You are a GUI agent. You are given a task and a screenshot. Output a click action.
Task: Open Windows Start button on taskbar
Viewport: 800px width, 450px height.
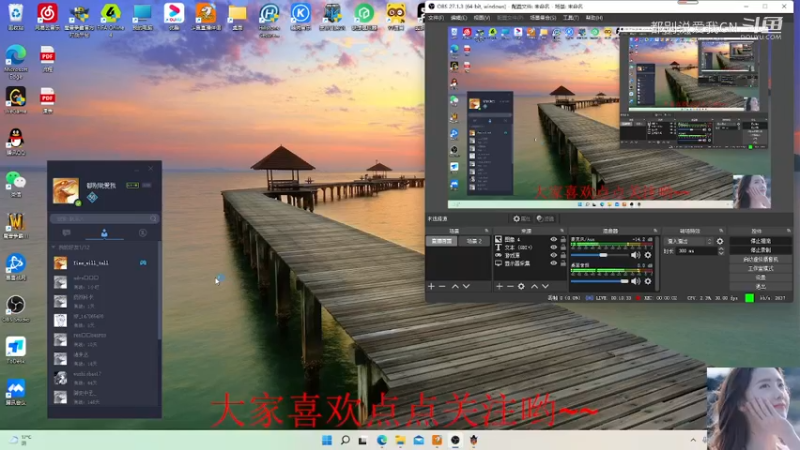(327, 440)
